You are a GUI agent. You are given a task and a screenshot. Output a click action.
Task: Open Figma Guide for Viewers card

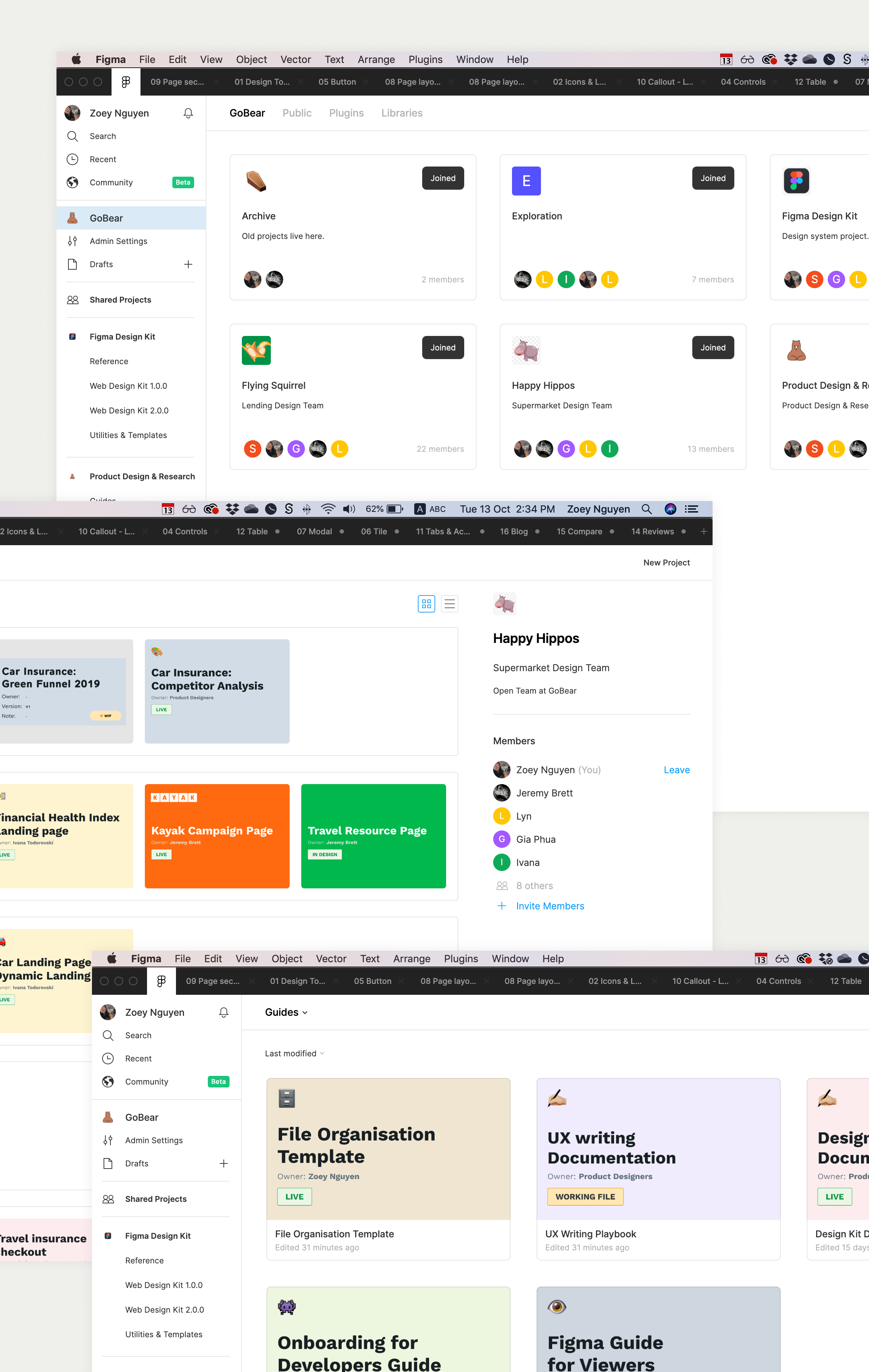click(658, 1329)
